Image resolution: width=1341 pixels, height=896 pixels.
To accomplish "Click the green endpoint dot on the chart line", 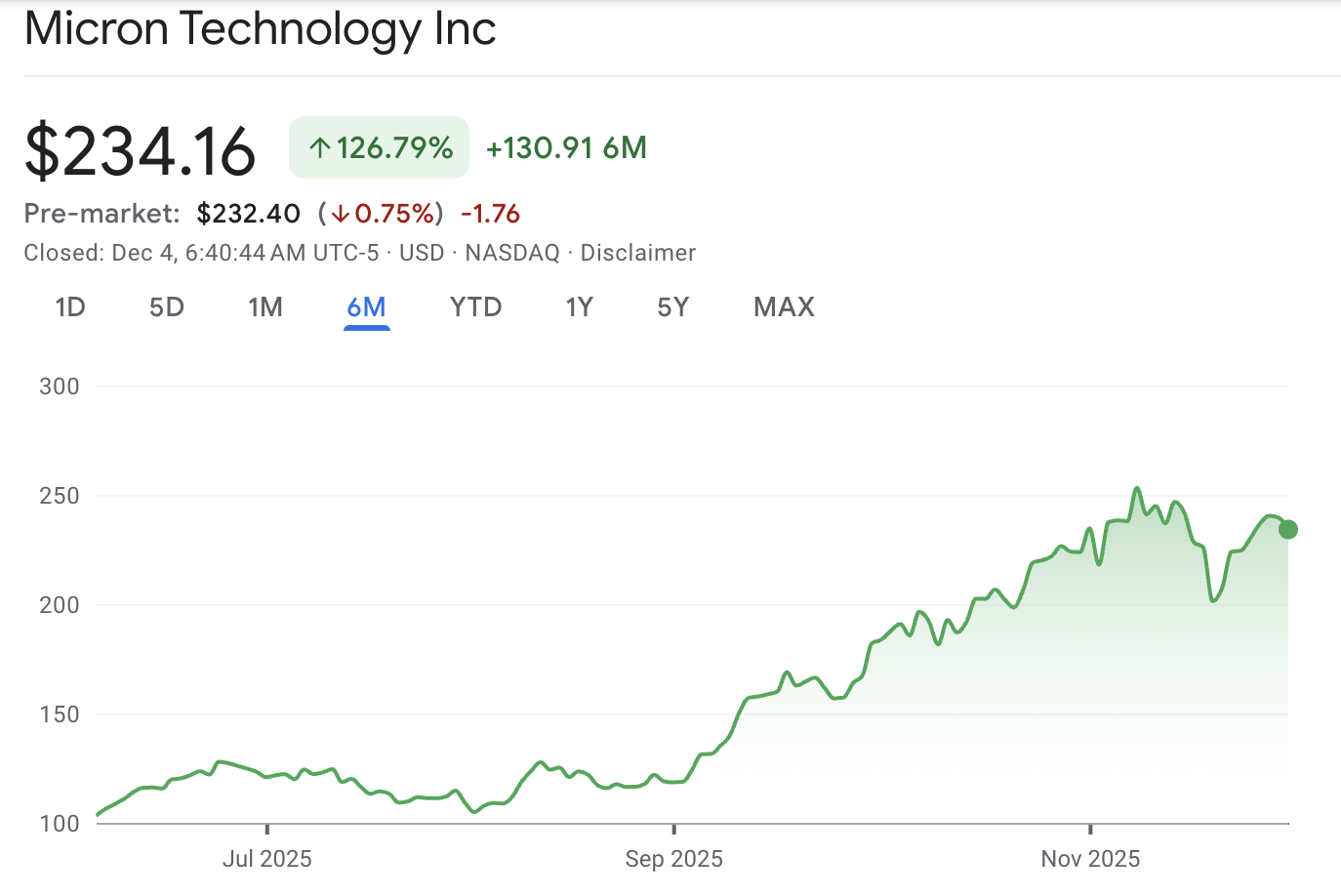I will pyautogui.click(x=1288, y=529).
